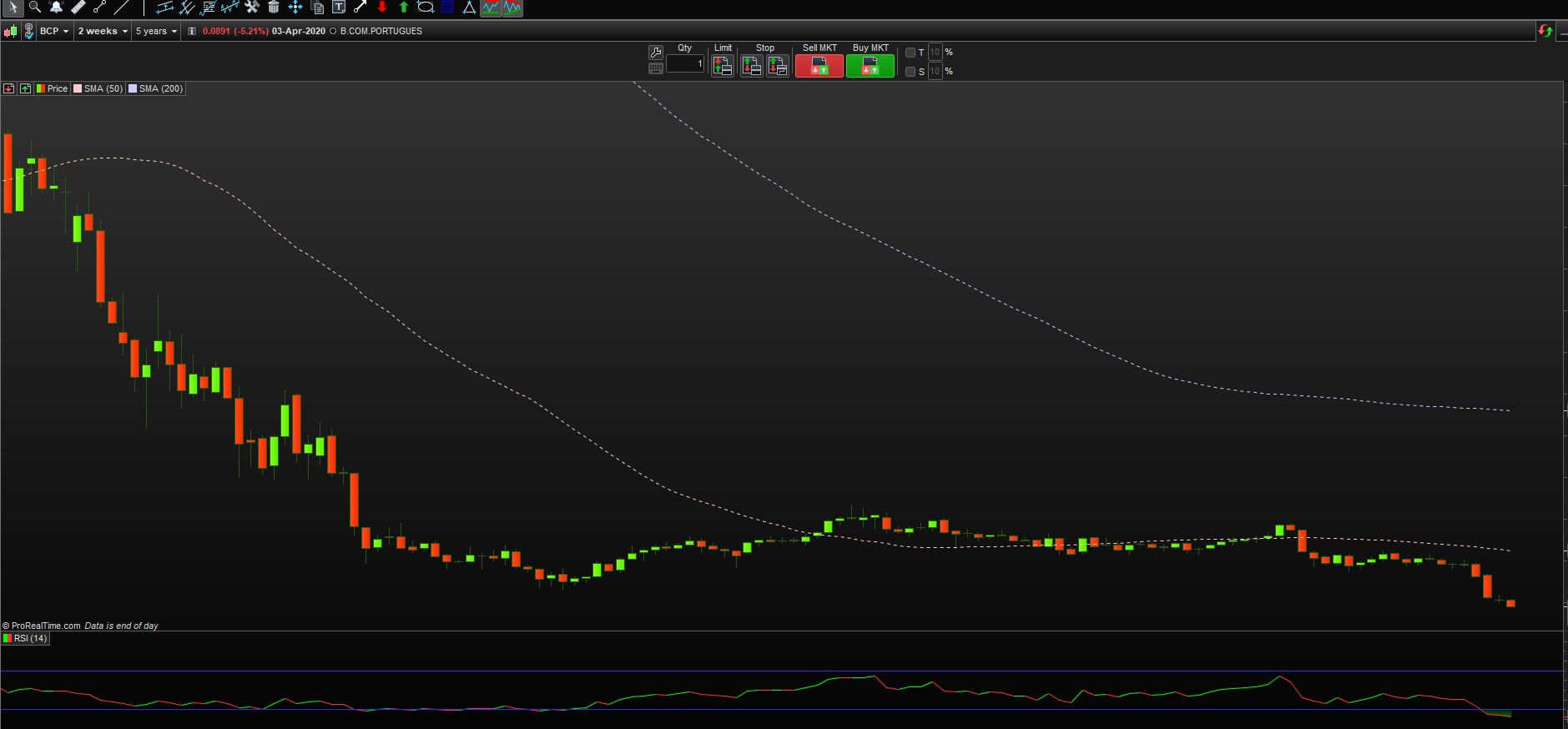1568x729 pixels.
Task: Enable the S percentage checkbox
Action: (x=910, y=72)
